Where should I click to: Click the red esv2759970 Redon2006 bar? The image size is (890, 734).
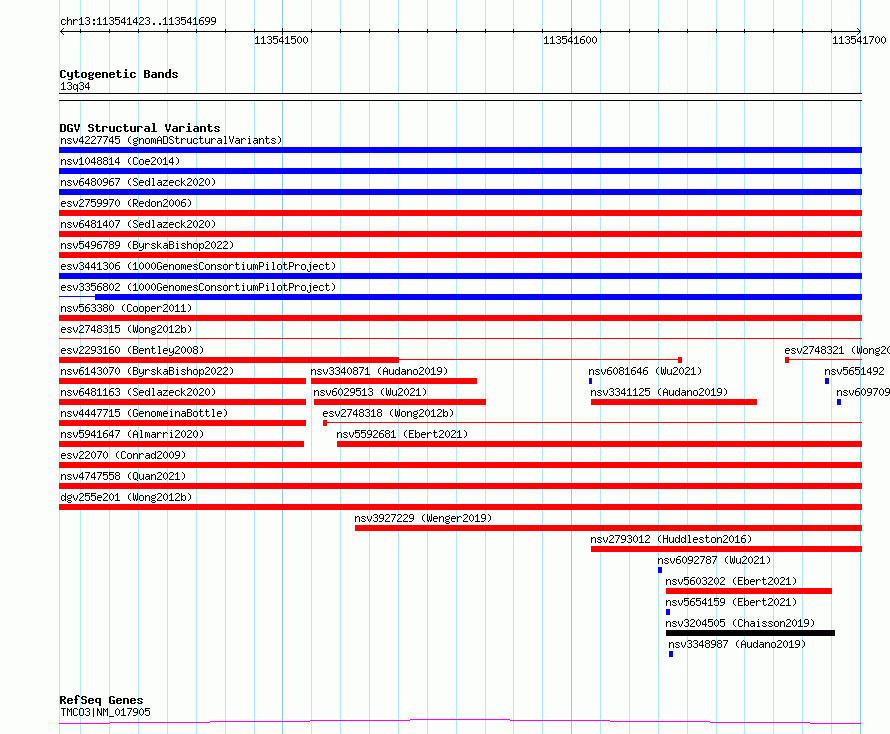tap(460, 213)
